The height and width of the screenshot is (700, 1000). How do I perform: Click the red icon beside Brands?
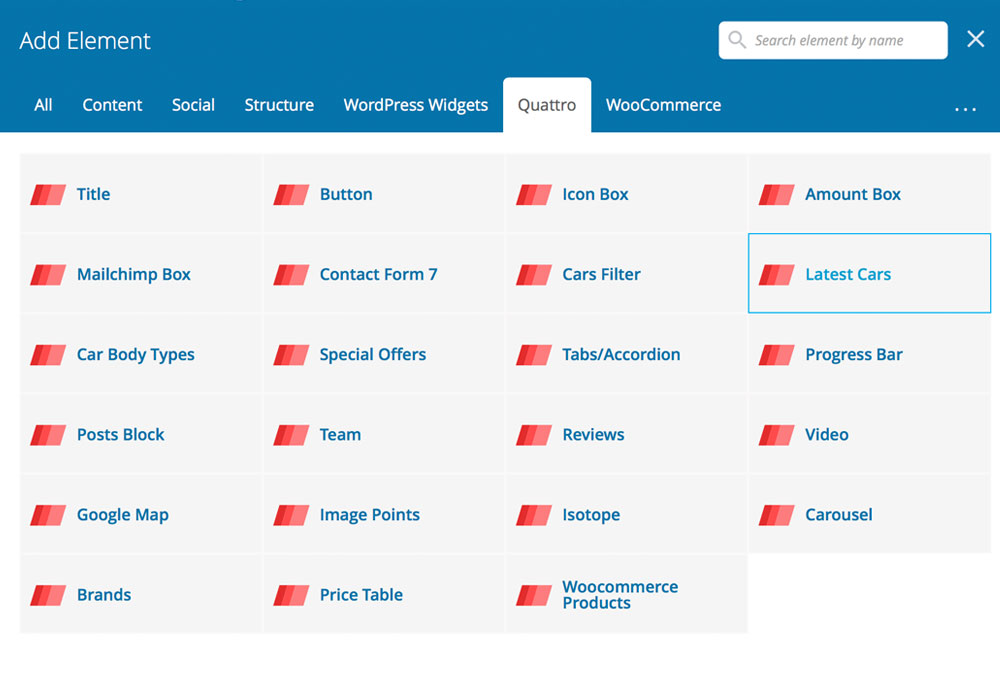tap(48, 595)
